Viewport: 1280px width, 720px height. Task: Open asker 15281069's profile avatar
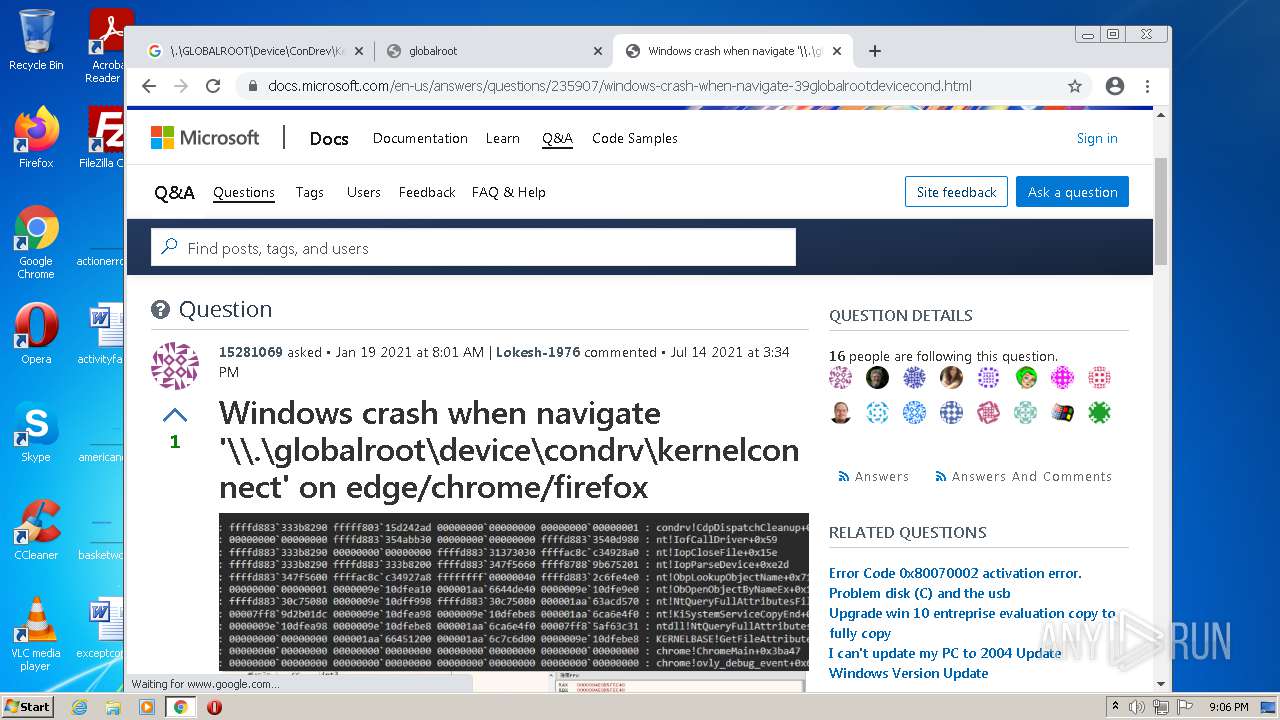pyautogui.click(x=175, y=365)
